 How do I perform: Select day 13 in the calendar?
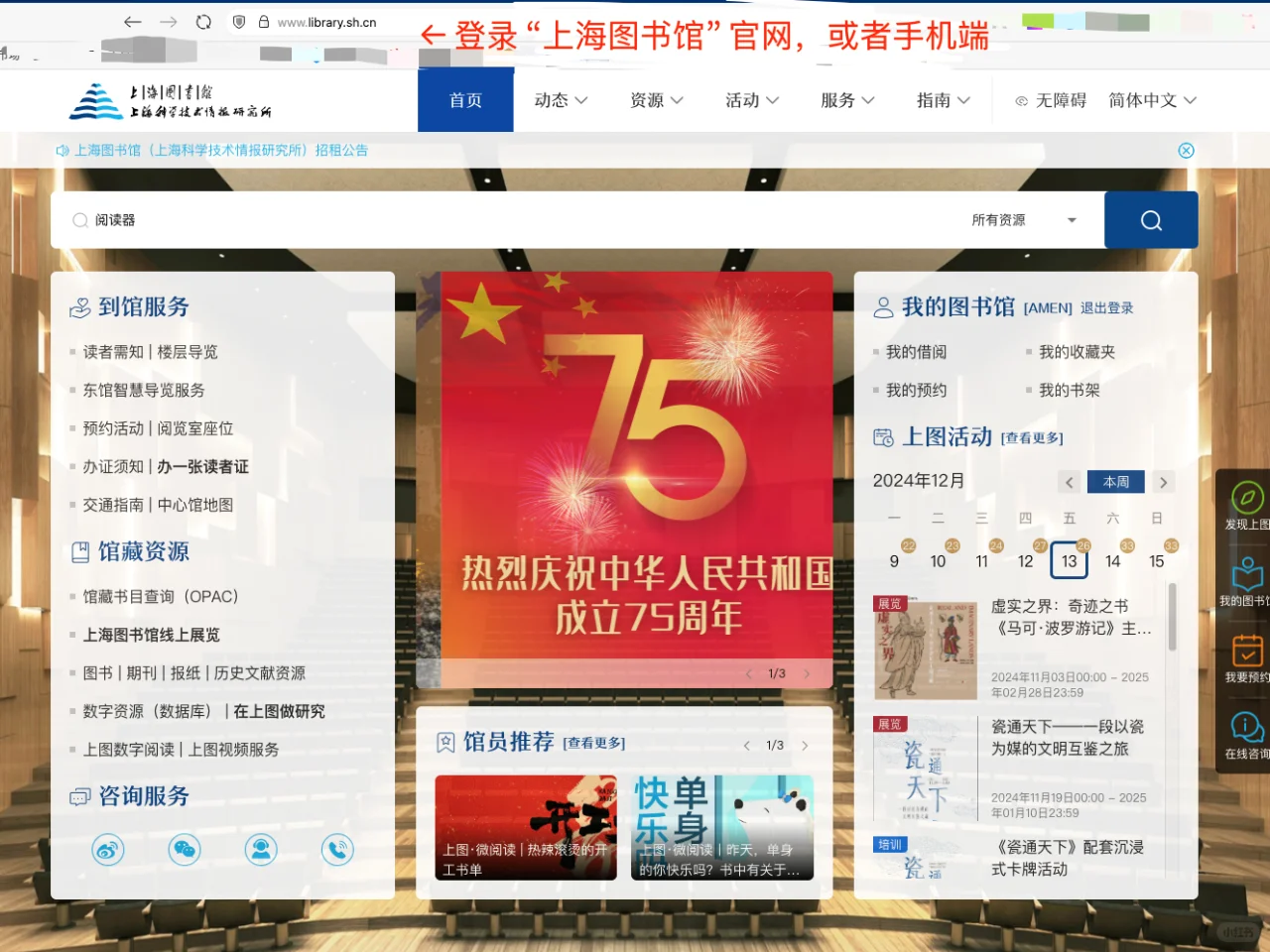click(x=1069, y=560)
